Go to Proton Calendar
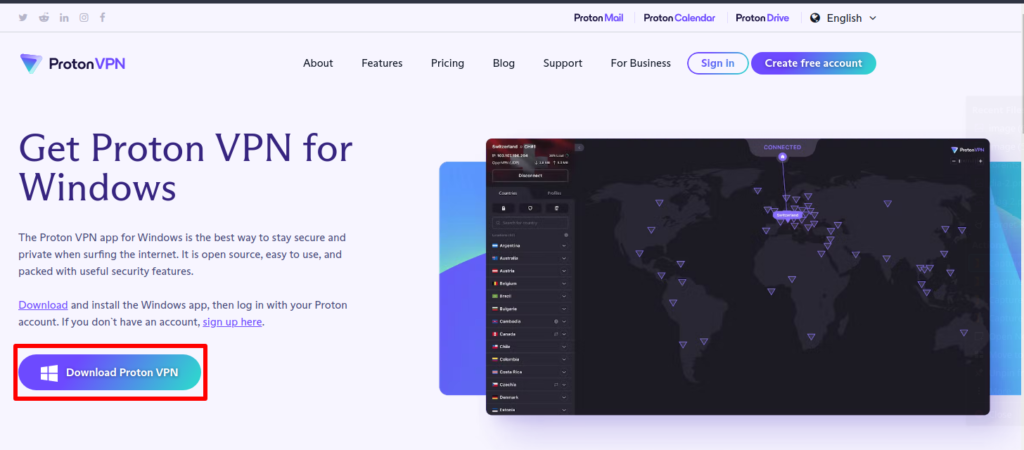 click(679, 18)
